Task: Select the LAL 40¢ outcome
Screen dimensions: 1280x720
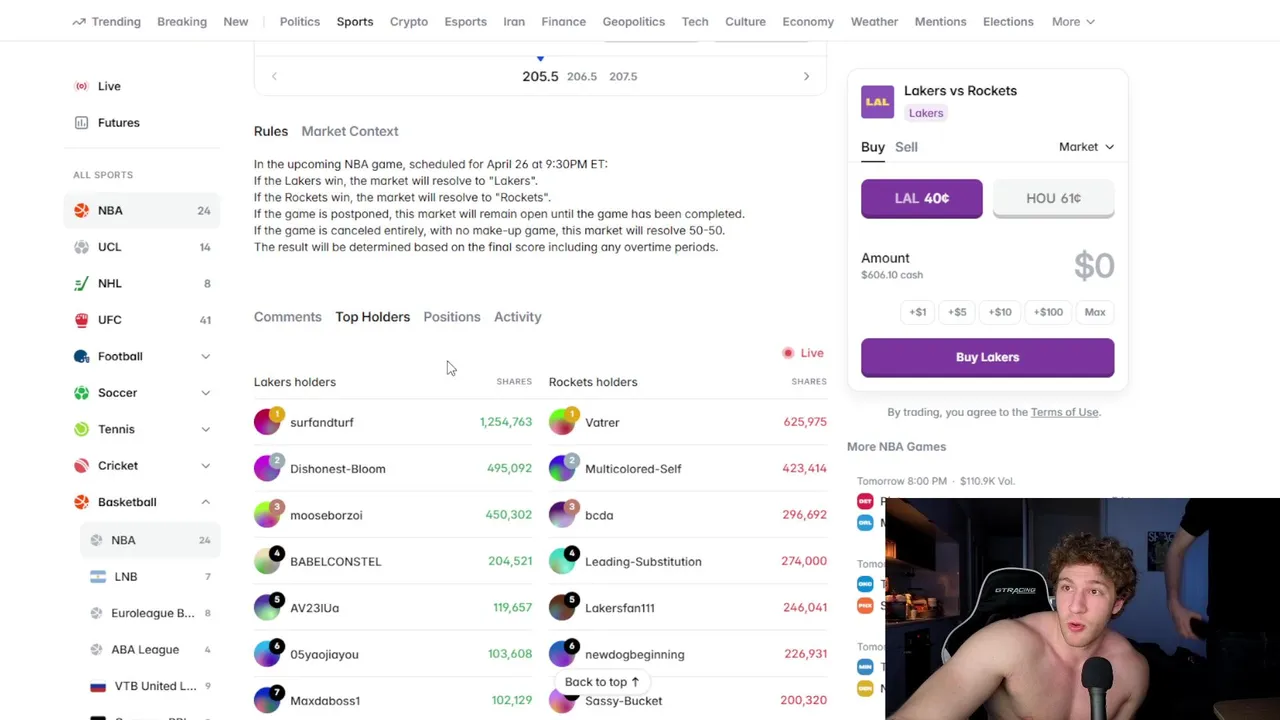Action: (922, 198)
